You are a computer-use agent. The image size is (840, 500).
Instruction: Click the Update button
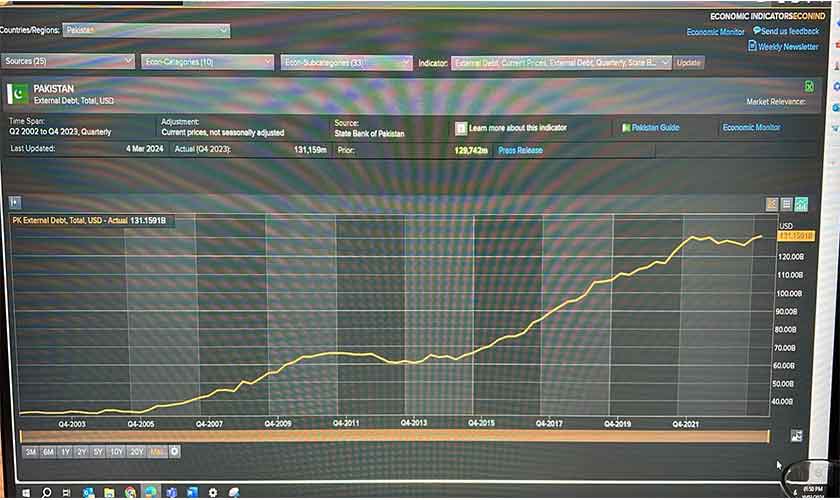pos(688,62)
